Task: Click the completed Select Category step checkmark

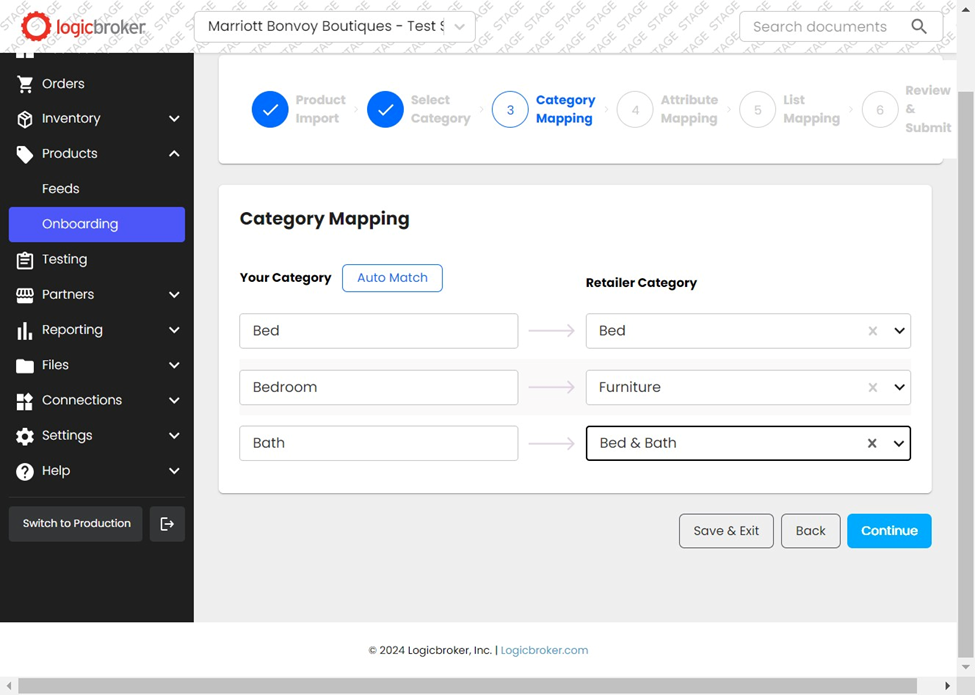Action: pyautogui.click(x=385, y=110)
